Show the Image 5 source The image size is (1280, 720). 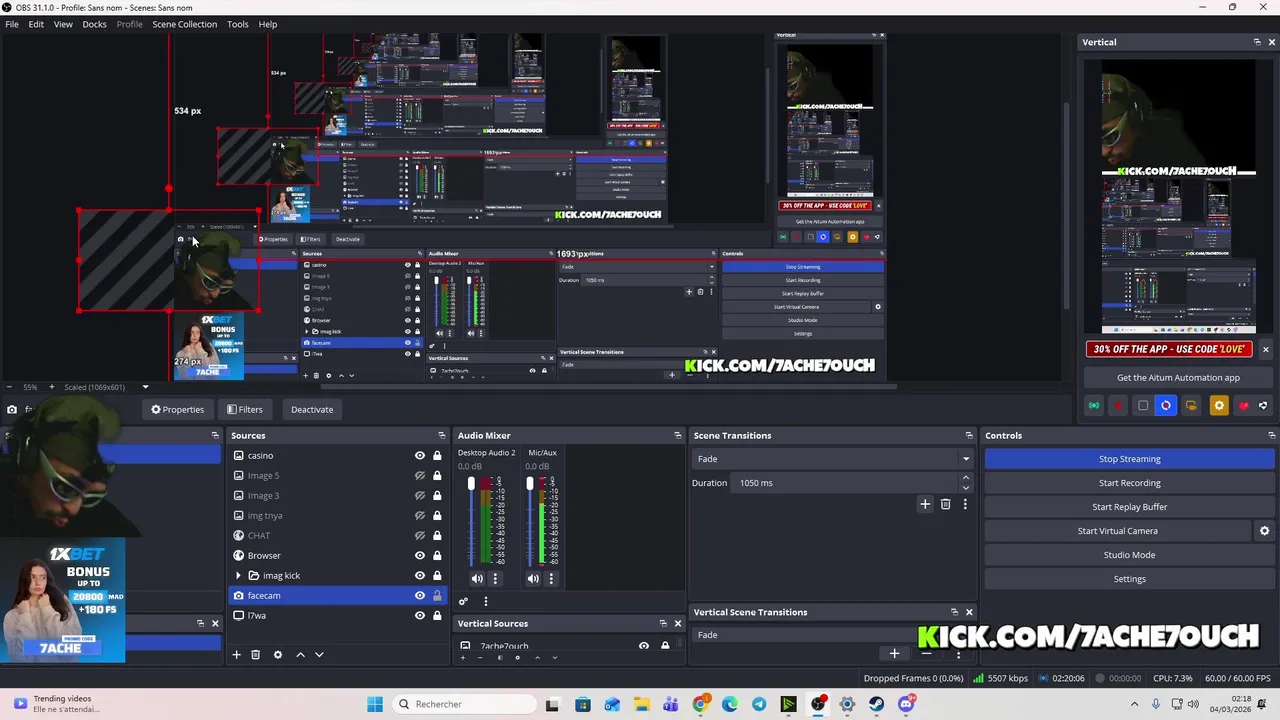(x=420, y=475)
